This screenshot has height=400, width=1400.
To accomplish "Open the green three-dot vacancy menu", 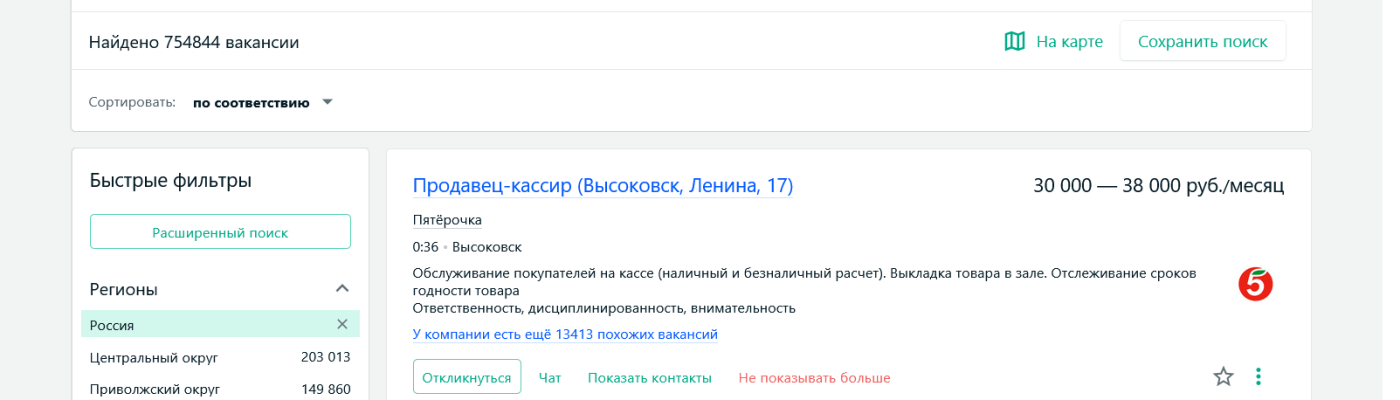I will tap(1258, 376).
